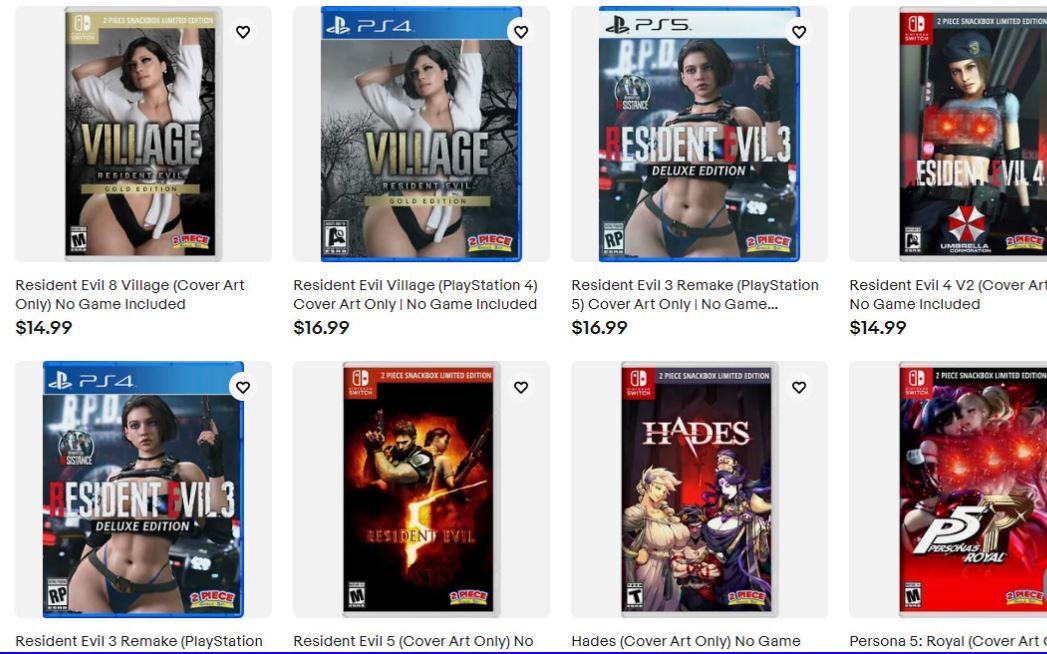This screenshot has height=654, width=1047.
Task: Click 'Resident Evil Village (PlayStation 4)' listing title
Action: (x=415, y=295)
